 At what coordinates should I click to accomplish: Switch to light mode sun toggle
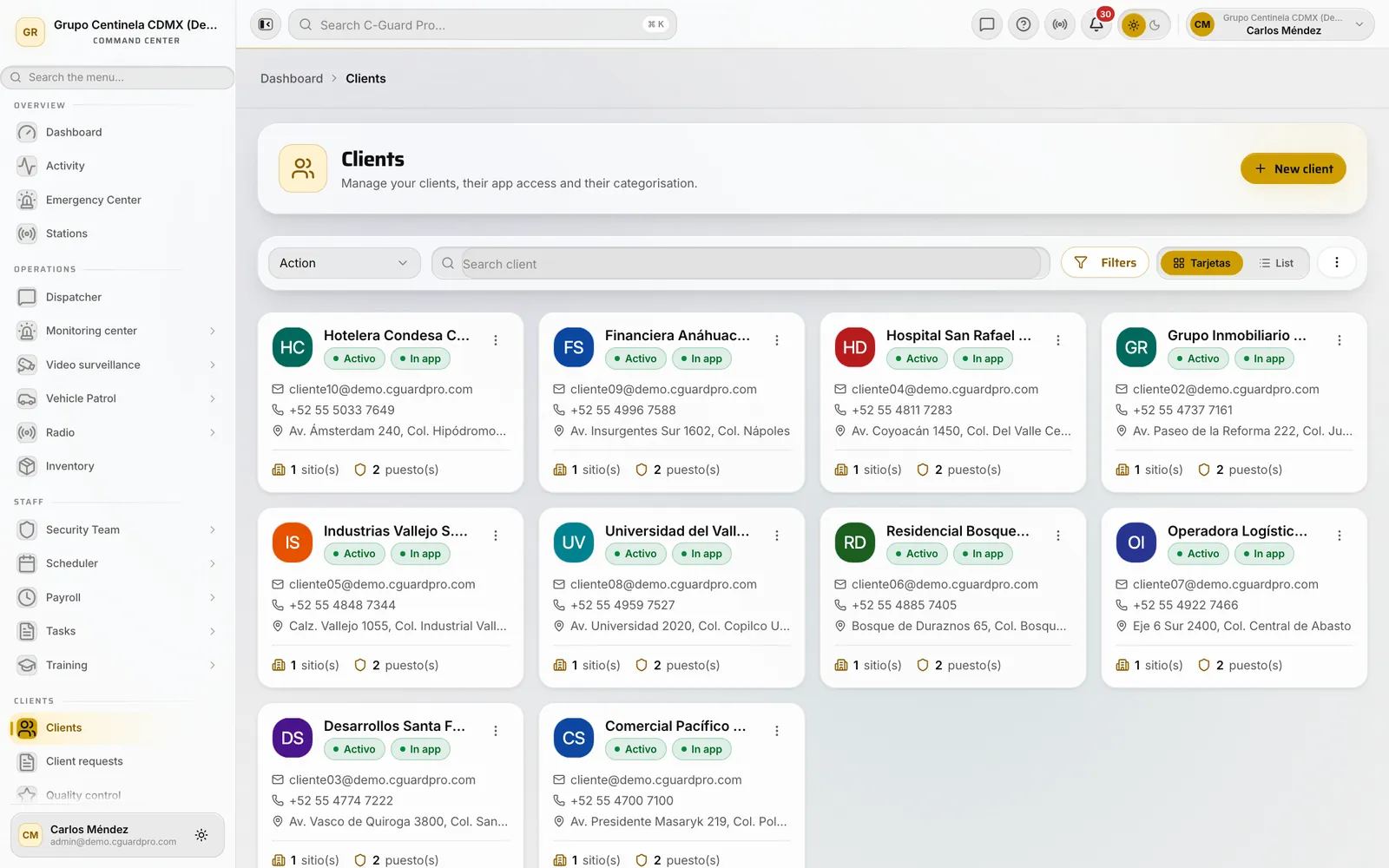[x=1134, y=25]
